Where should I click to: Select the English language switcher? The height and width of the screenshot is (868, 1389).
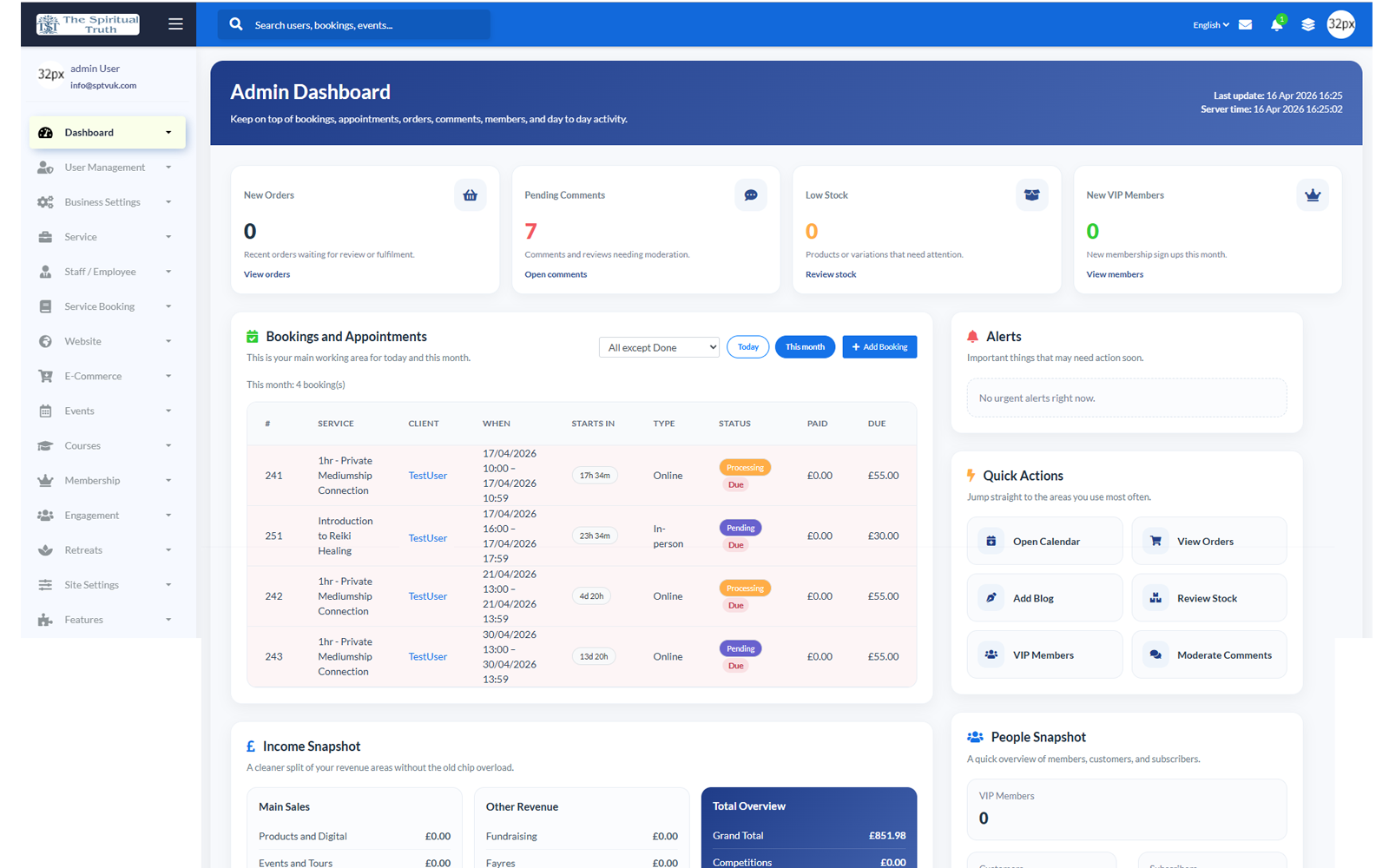[x=1210, y=24]
